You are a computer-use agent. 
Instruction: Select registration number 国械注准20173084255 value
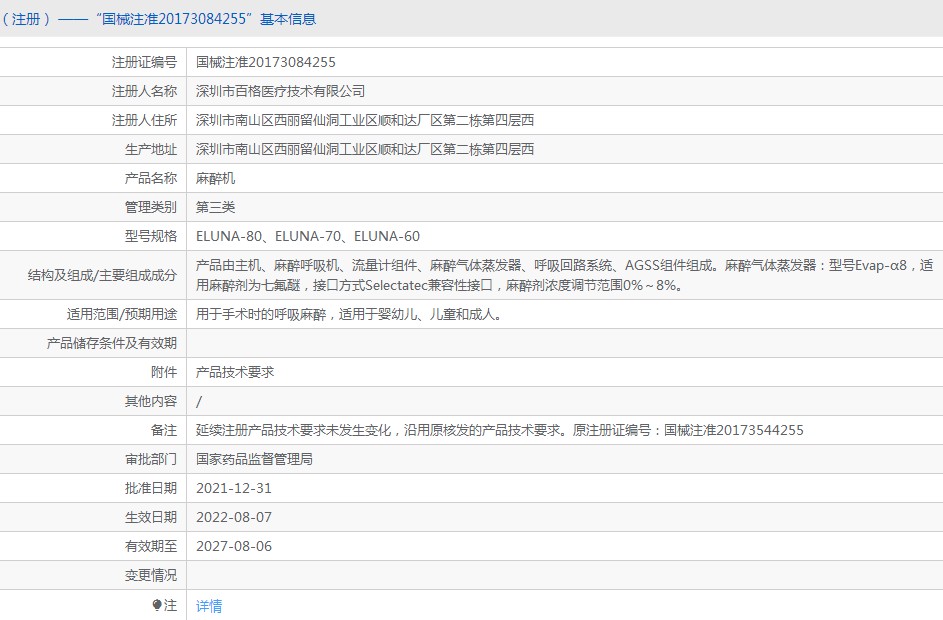[265, 62]
